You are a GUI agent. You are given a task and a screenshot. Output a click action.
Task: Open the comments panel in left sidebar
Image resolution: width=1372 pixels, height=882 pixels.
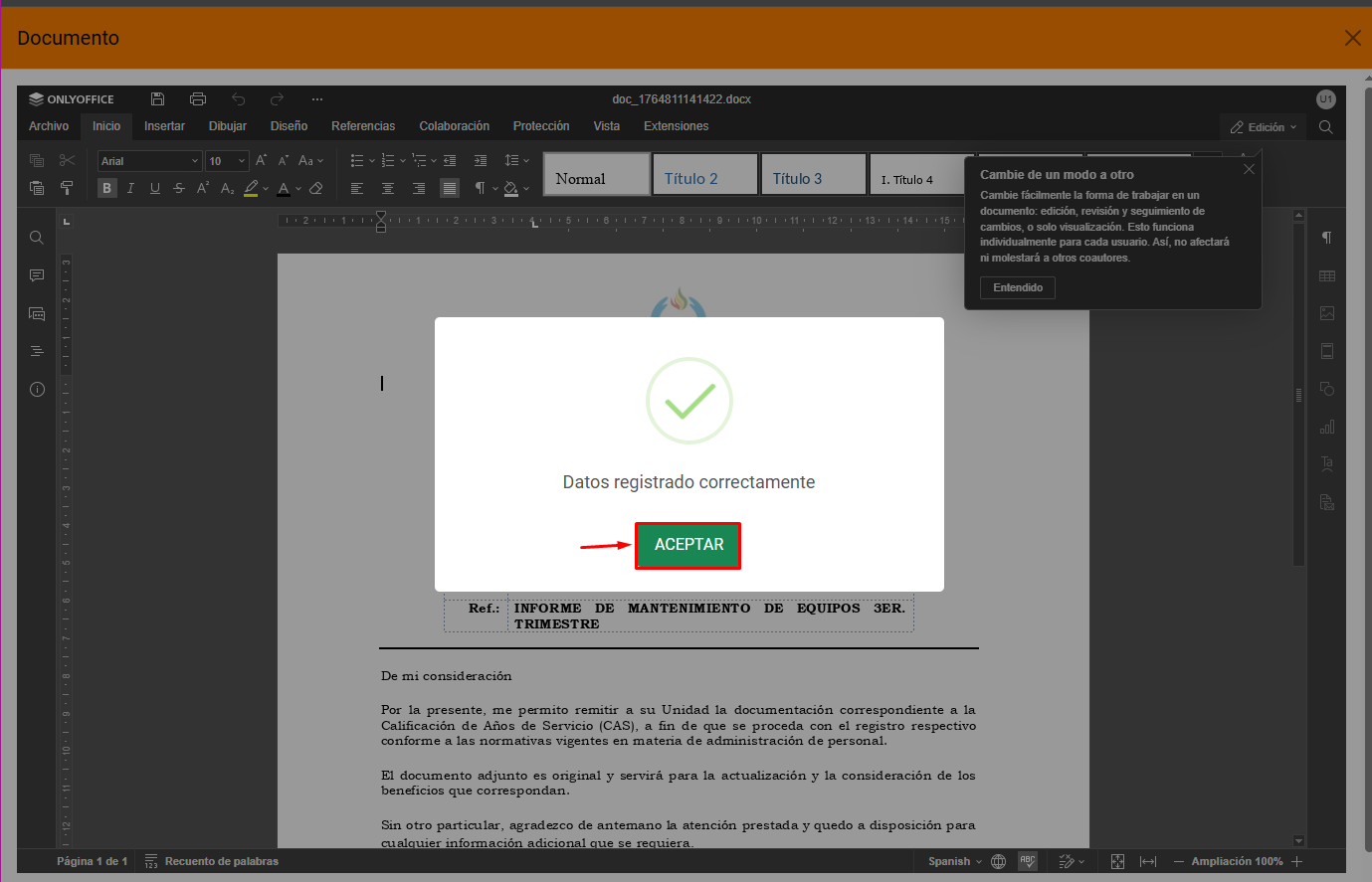(37, 275)
